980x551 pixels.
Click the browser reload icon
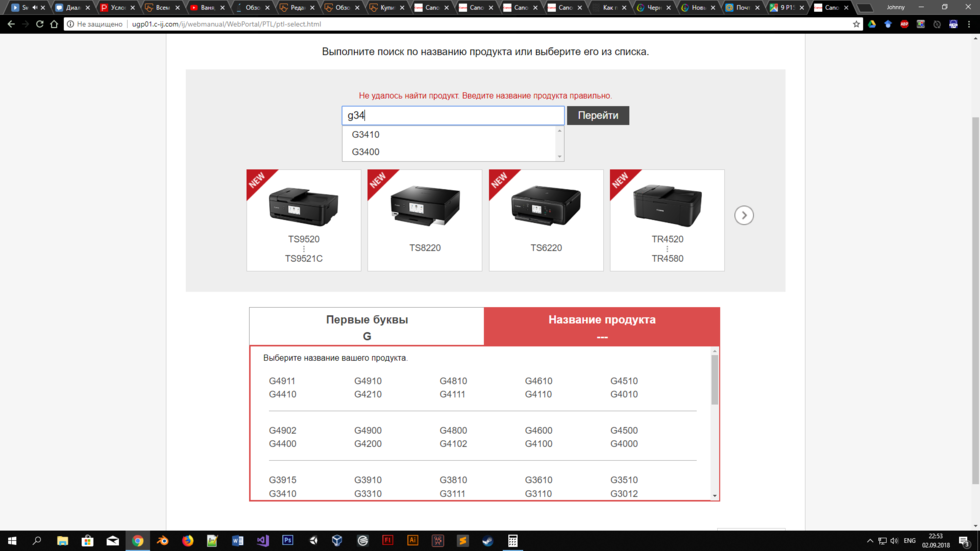(40, 24)
